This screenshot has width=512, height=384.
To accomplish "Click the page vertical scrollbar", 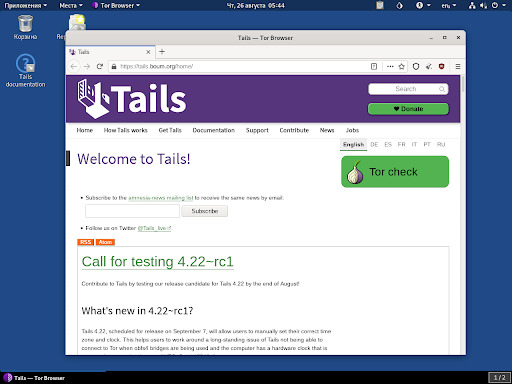I will (463, 215).
